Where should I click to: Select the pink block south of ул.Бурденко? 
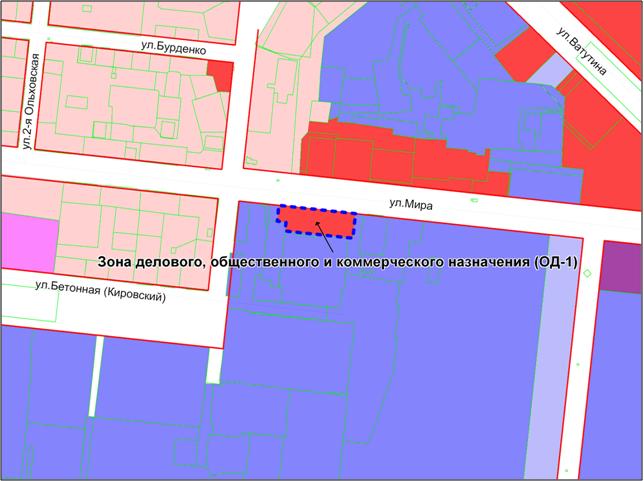tap(130, 110)
